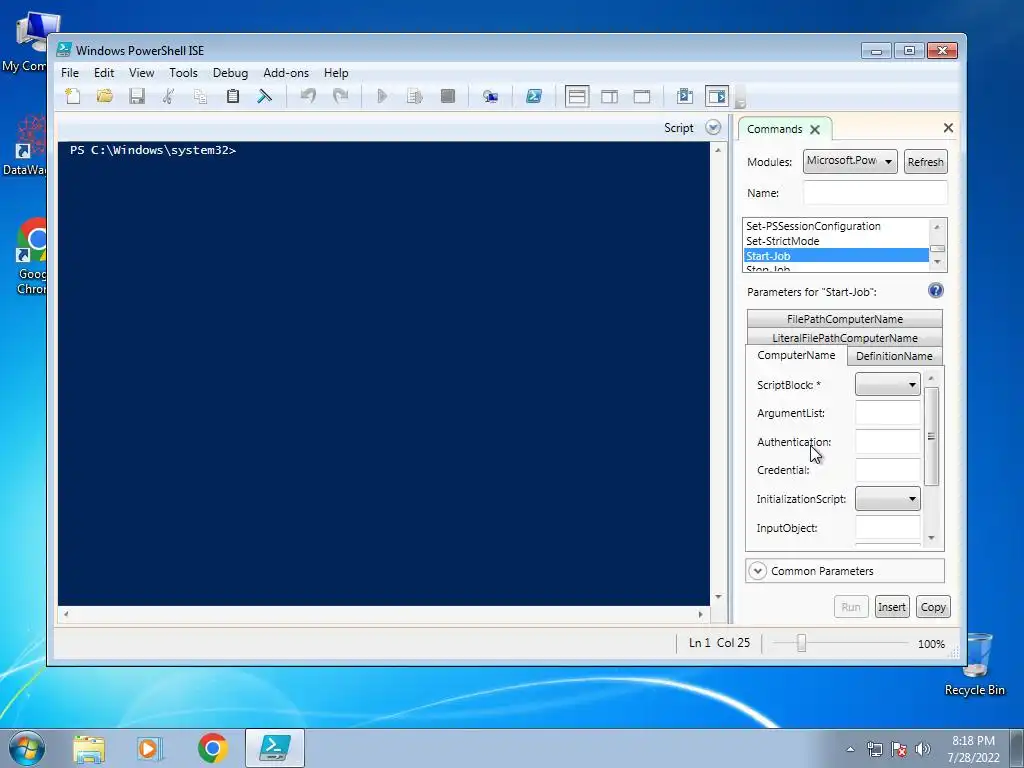Open the Debug menu
Image resolution: width=1024 pixels, height=768 pixels.
point(230,72)
